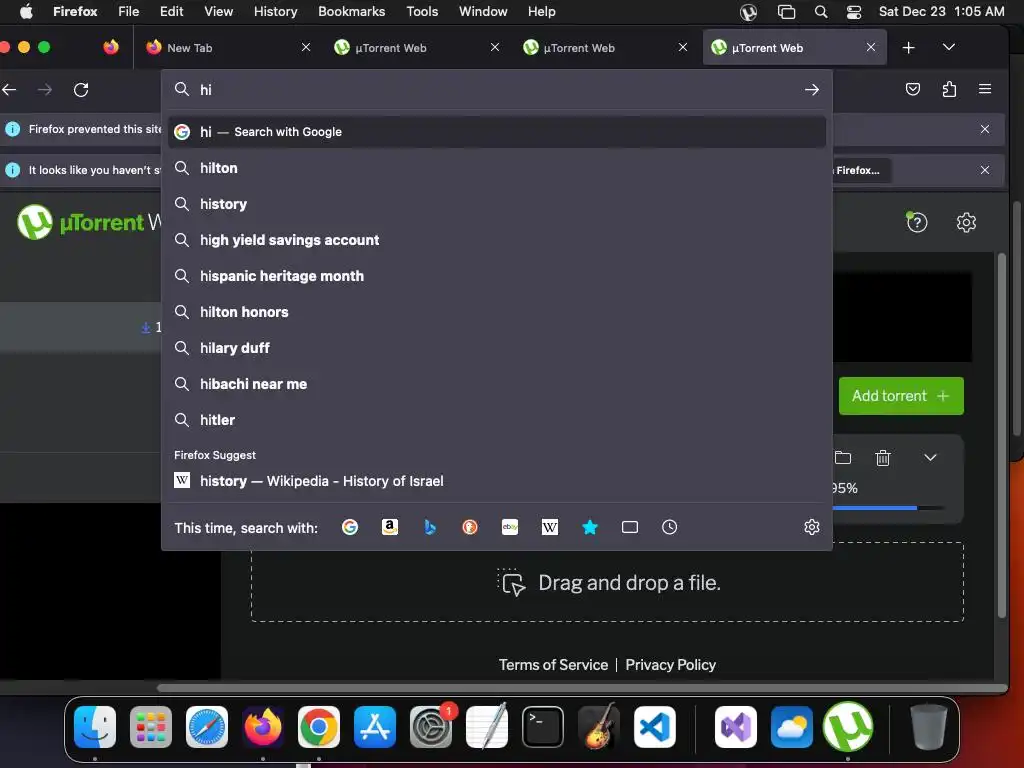Expand the torrent details chevron
This screenshot has height=768, width=1024.
931,458
